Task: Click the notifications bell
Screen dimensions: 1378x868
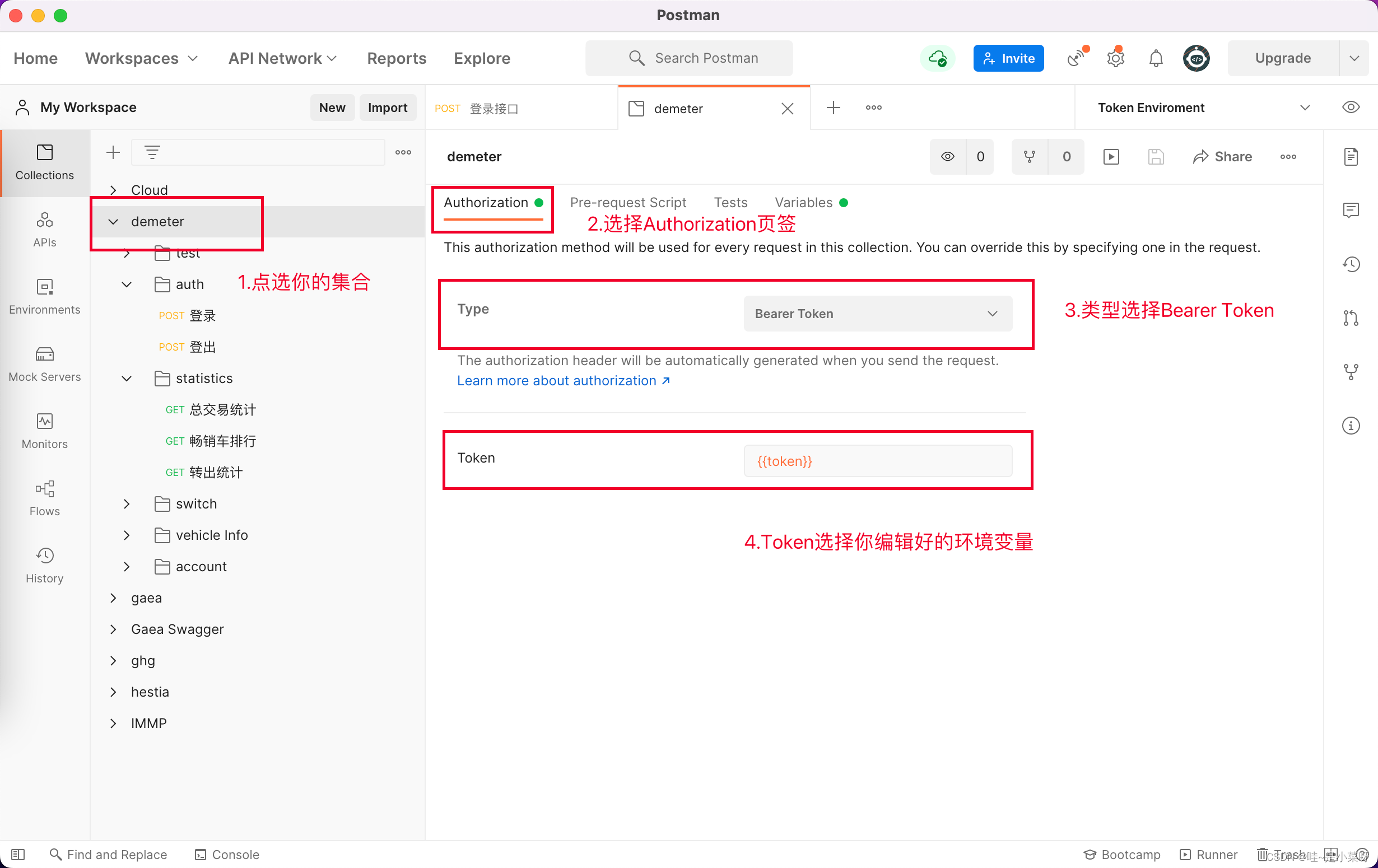Action: [x=1155, y=58]
